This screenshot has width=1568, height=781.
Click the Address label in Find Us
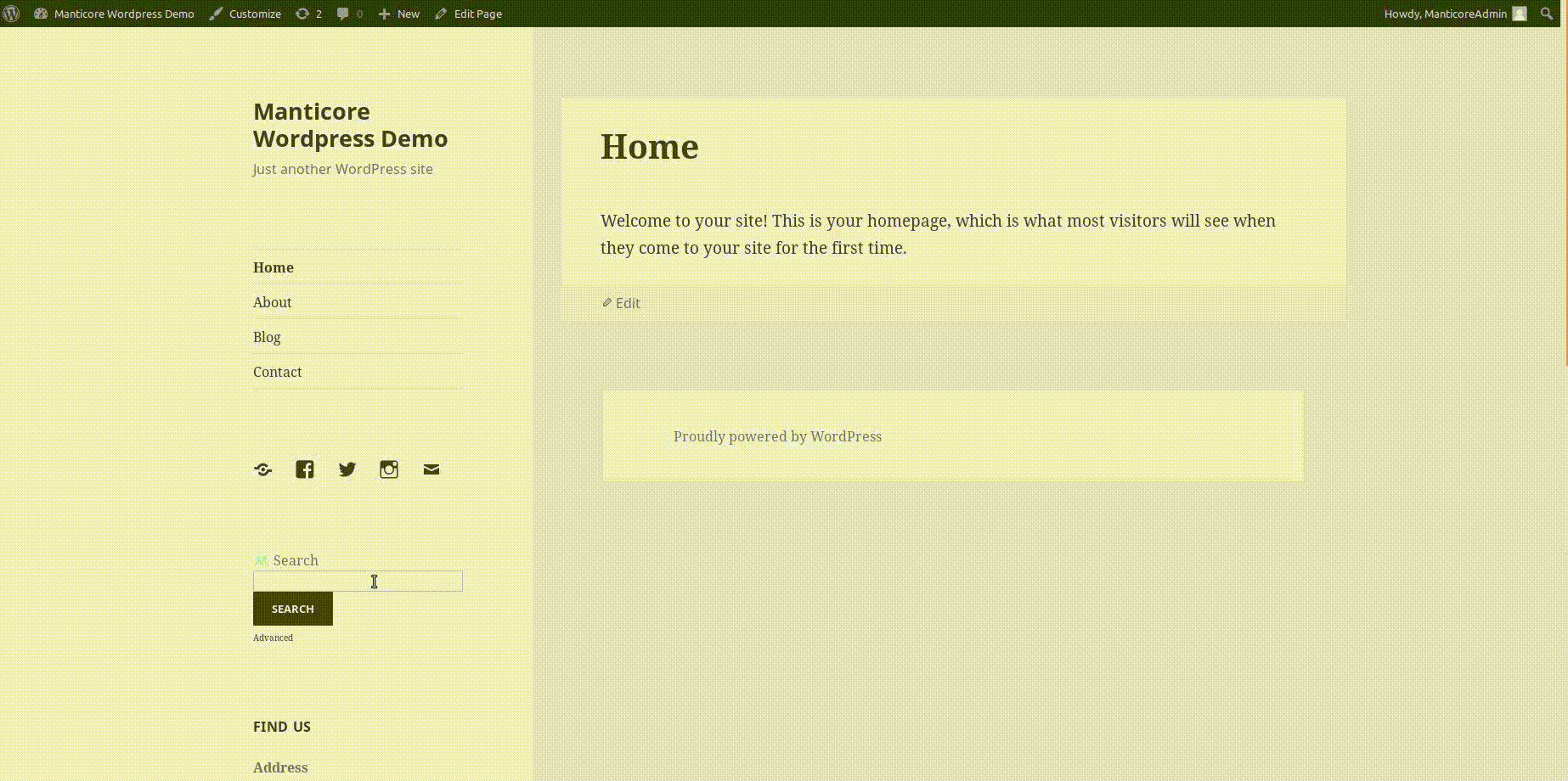click(x=280, y=767)
